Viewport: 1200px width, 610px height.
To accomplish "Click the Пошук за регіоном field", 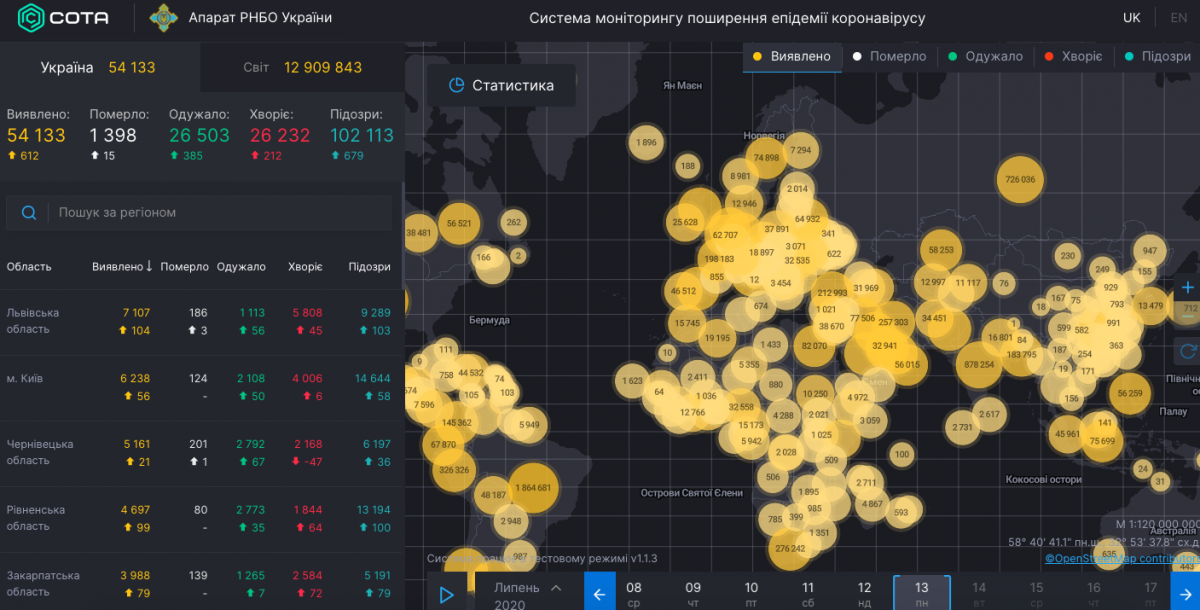I will (202, 212).
